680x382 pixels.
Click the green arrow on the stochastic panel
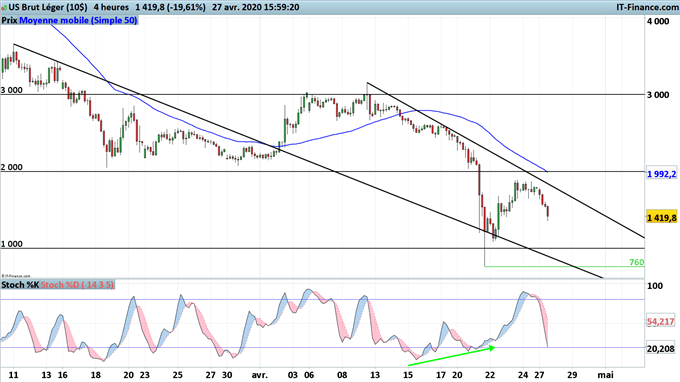(x=451, y=356)
